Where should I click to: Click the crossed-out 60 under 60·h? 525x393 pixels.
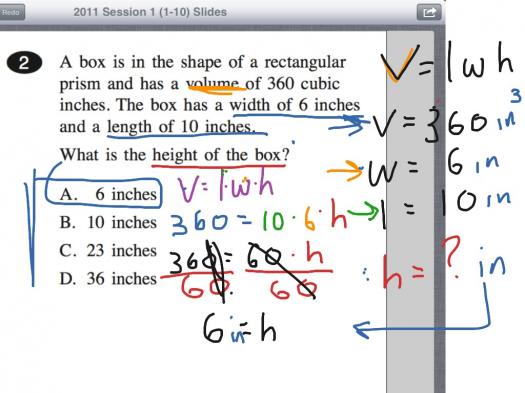click(x=293, y=289)
